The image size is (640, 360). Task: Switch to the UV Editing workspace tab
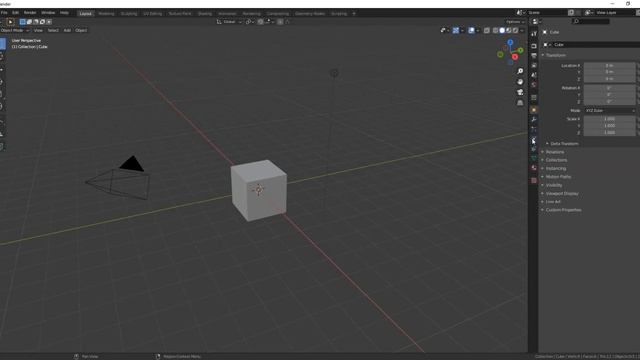152,13
